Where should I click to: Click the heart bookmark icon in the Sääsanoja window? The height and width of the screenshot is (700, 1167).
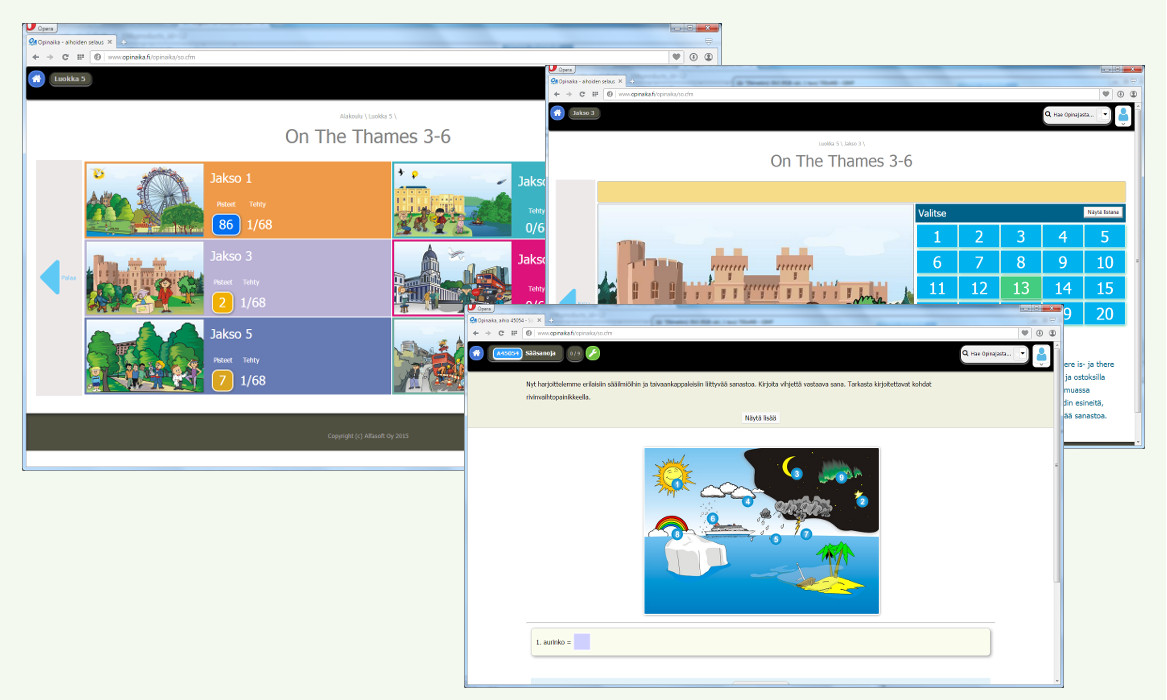point(1025,333)
